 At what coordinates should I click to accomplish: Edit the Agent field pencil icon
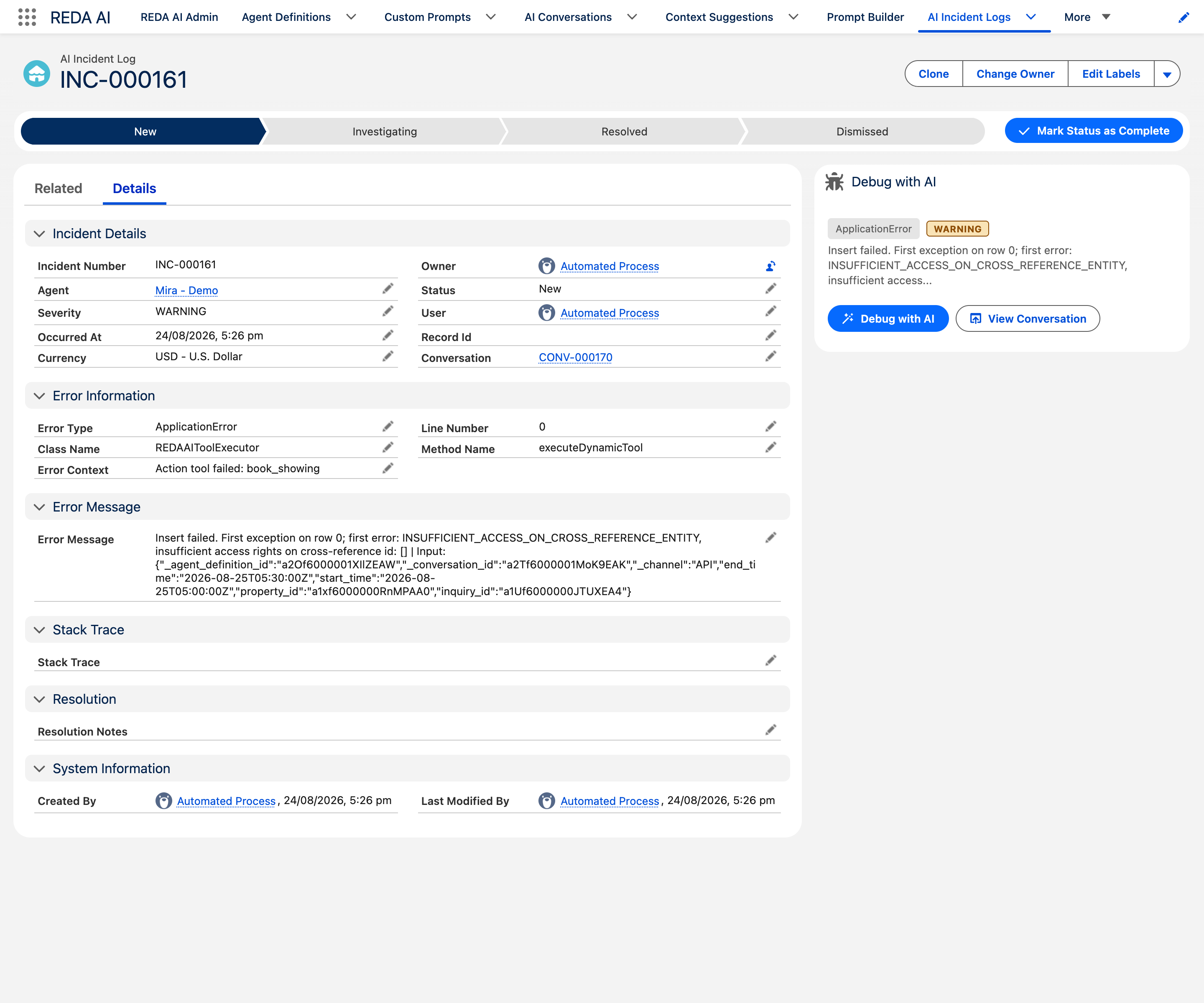tap(388, 288)
